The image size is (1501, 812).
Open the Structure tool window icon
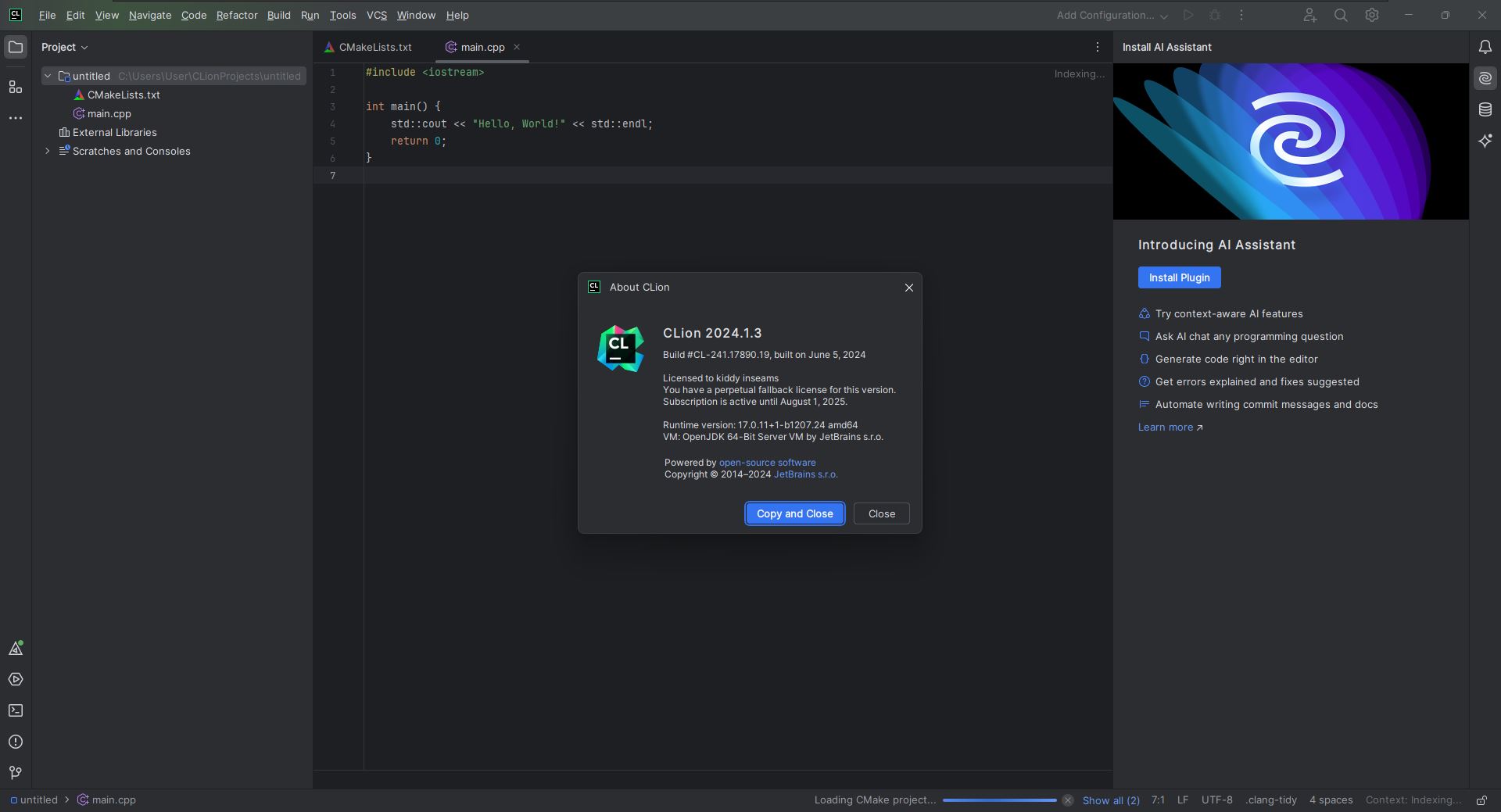pos(15,87)
